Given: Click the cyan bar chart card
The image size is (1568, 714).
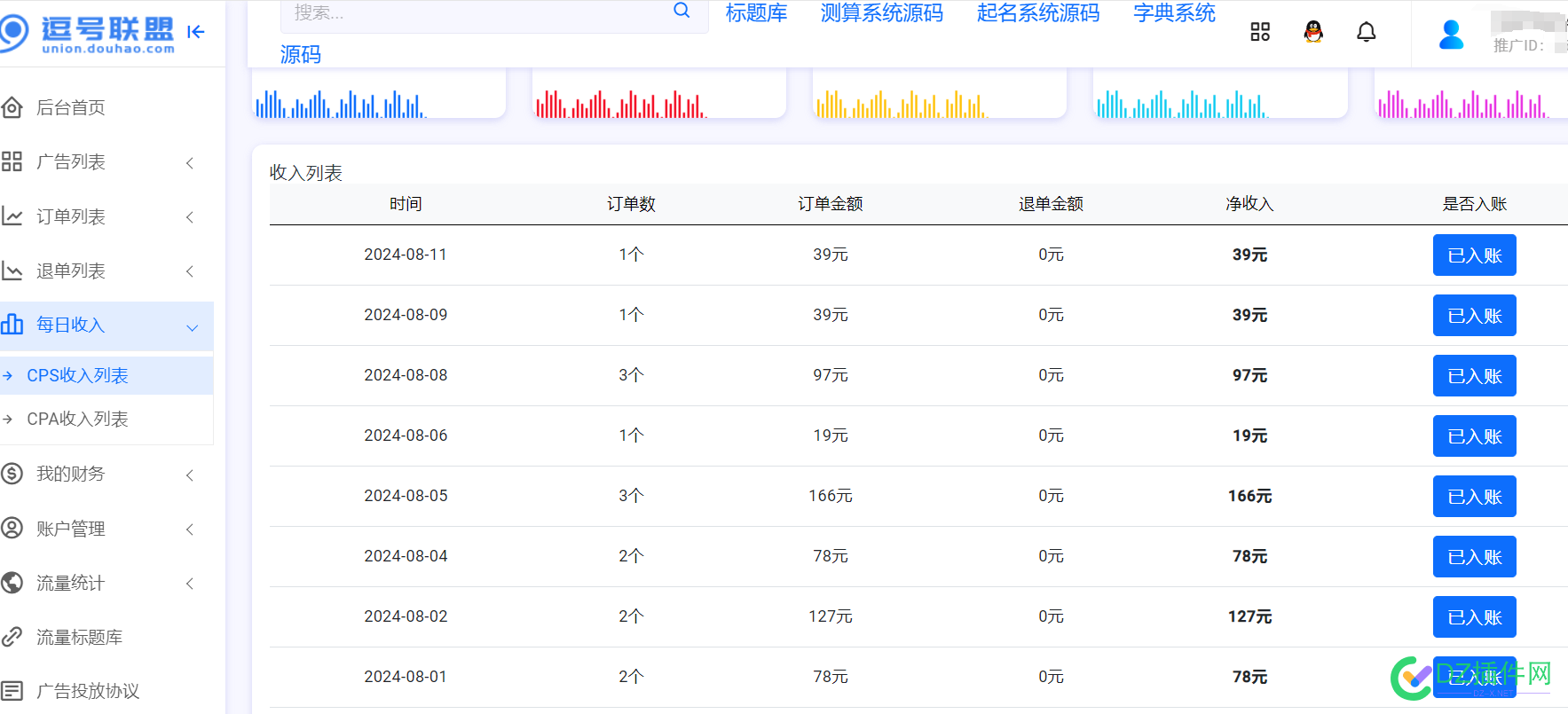Looking at the screenshot, I should (x=1220, y=94).
